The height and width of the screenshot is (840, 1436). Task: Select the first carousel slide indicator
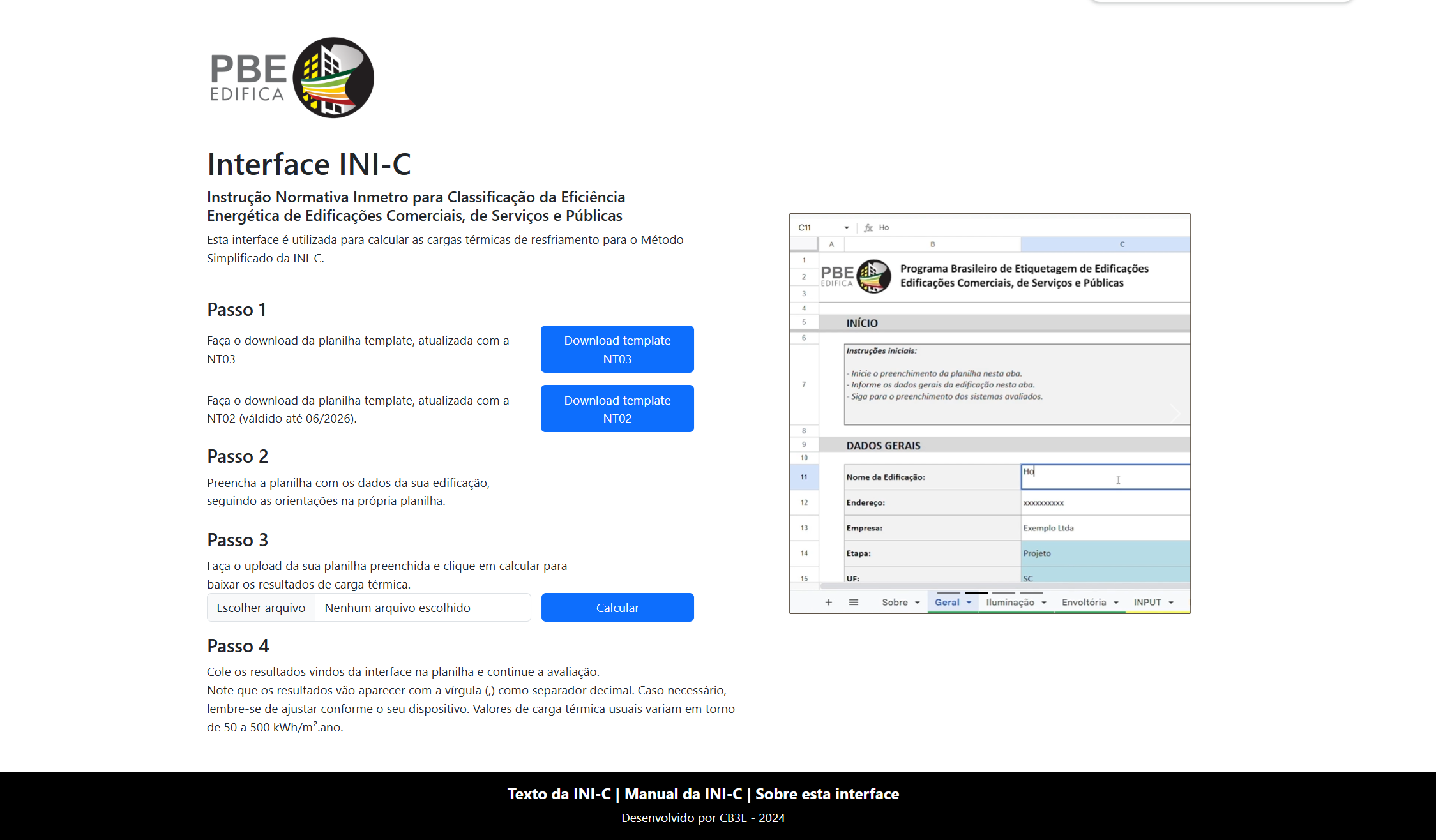point(948,592)
